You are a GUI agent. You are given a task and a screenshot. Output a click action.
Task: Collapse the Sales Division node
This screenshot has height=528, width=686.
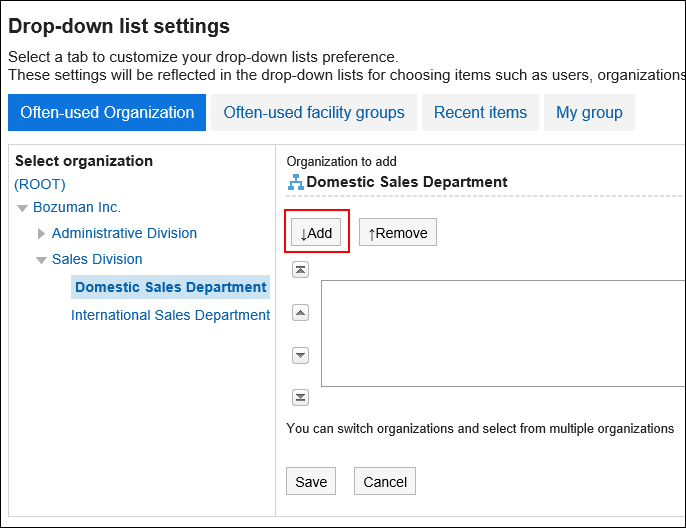click(x=41, y=260)
